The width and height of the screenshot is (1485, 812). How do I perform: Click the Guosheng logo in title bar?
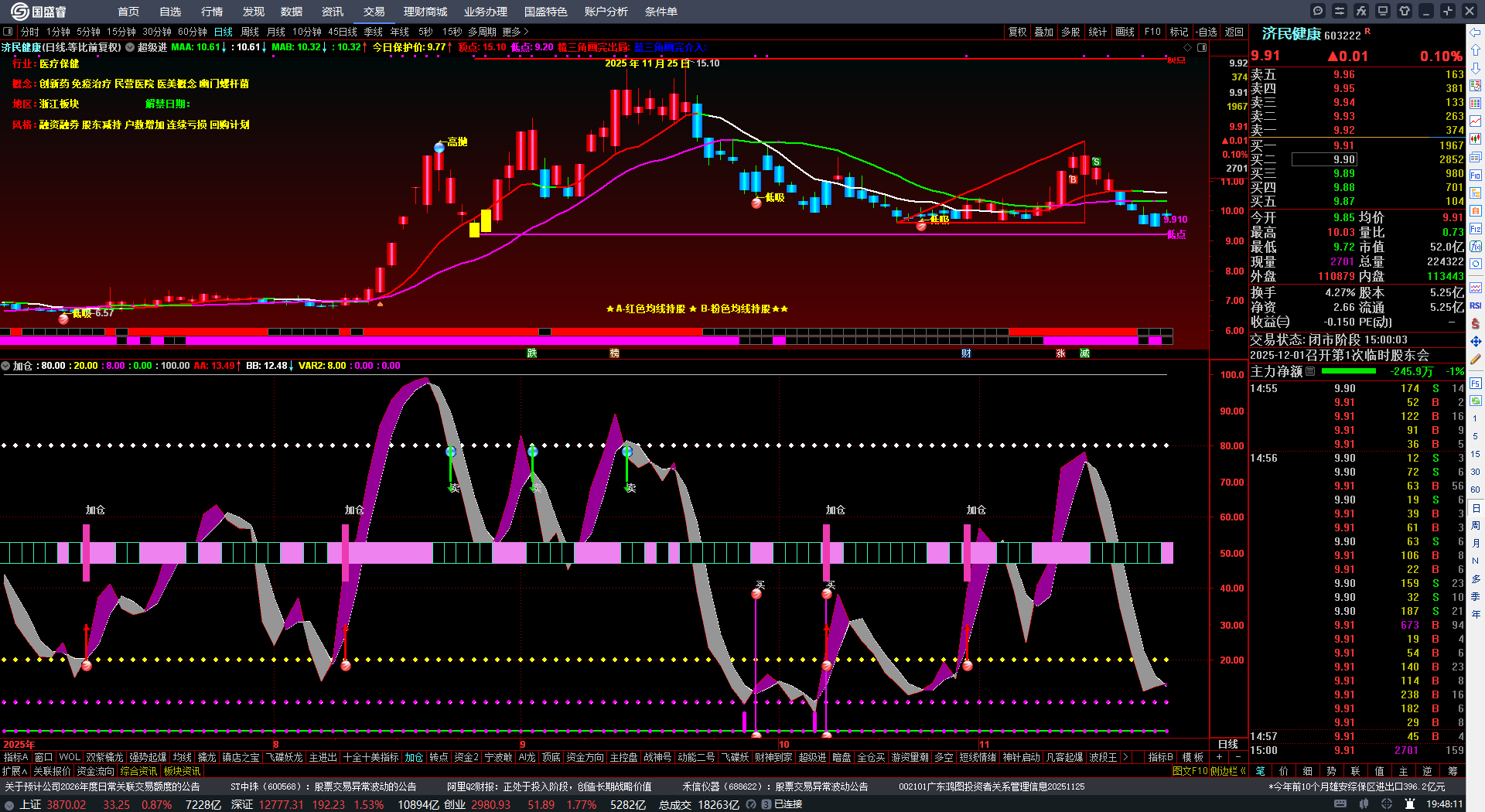(x=39, y=12)
